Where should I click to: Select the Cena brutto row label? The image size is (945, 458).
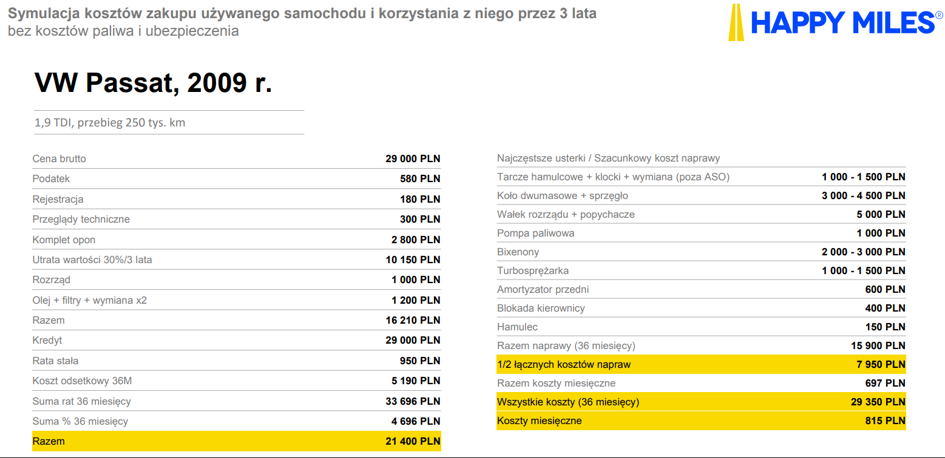point(59,158)
